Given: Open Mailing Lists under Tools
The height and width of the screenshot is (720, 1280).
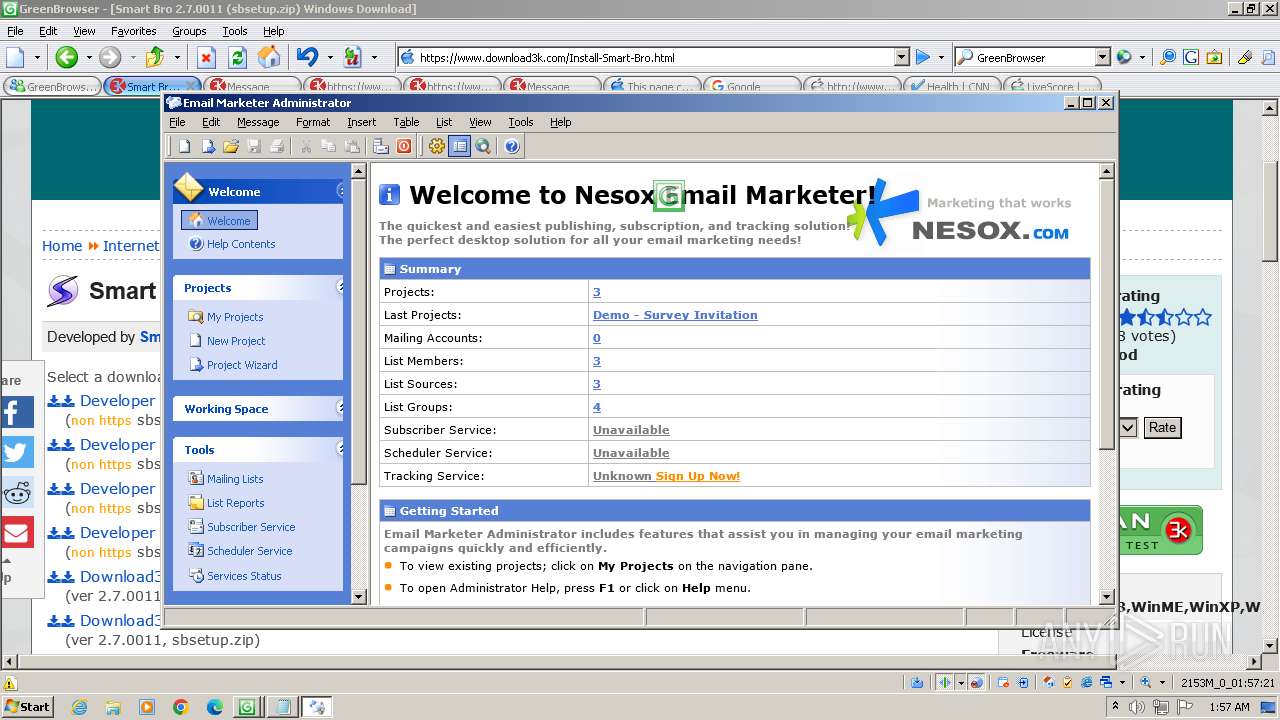Looking at the screenshot, I should [x=235, y=479].
